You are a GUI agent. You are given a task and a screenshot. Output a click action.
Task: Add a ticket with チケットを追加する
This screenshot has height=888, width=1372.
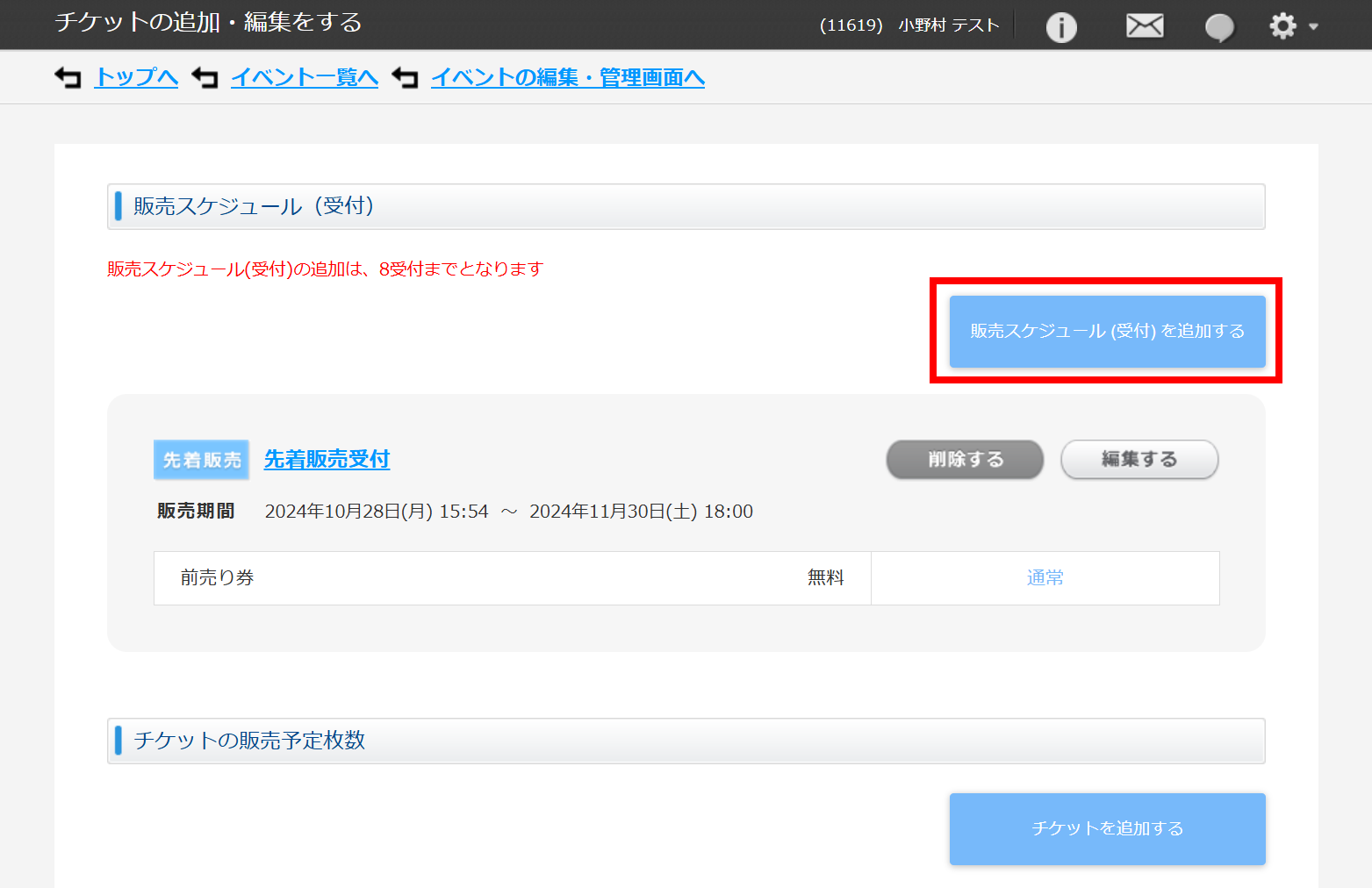point(1107,827)
